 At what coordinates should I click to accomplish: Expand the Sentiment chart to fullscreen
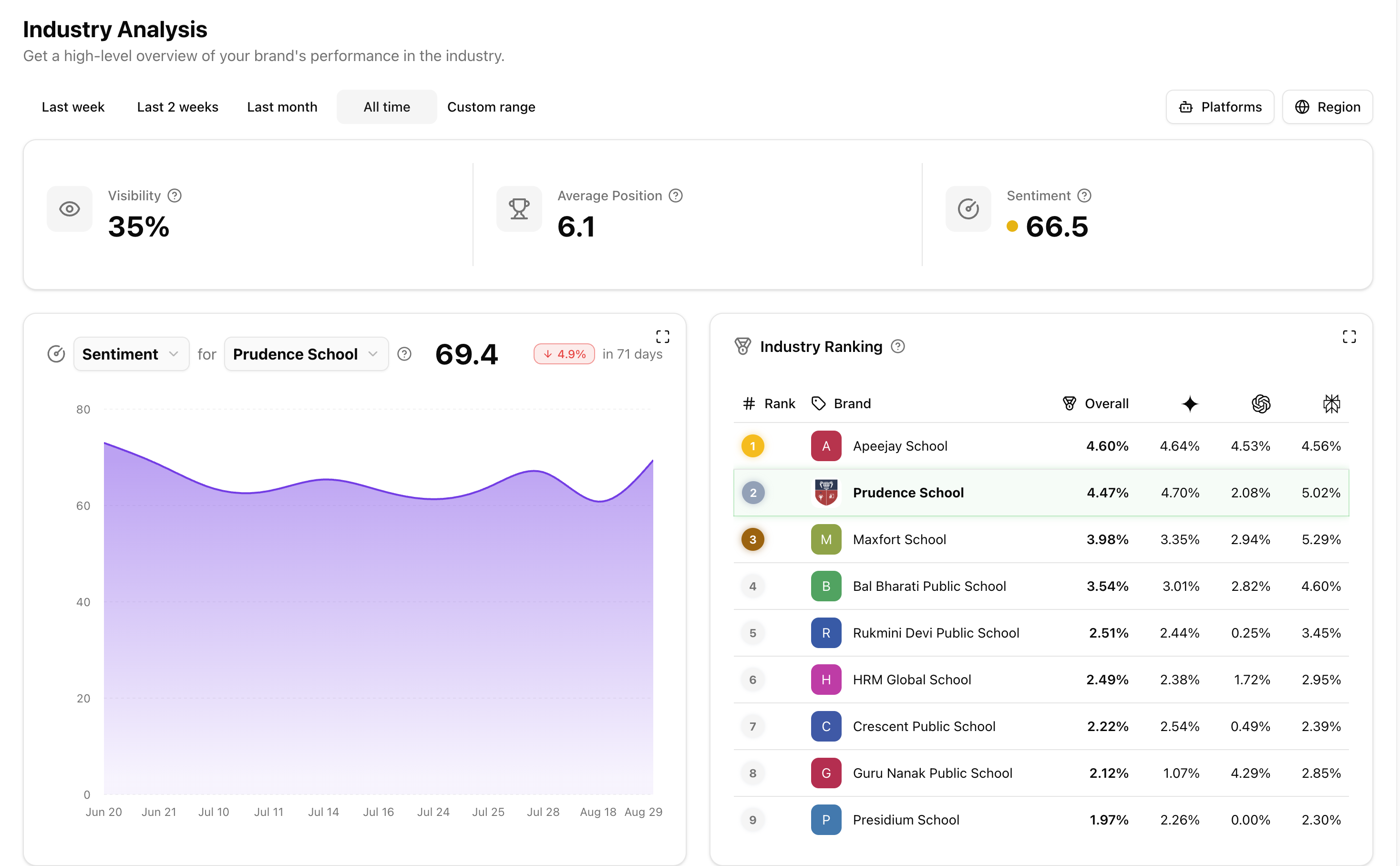(662, 336)
